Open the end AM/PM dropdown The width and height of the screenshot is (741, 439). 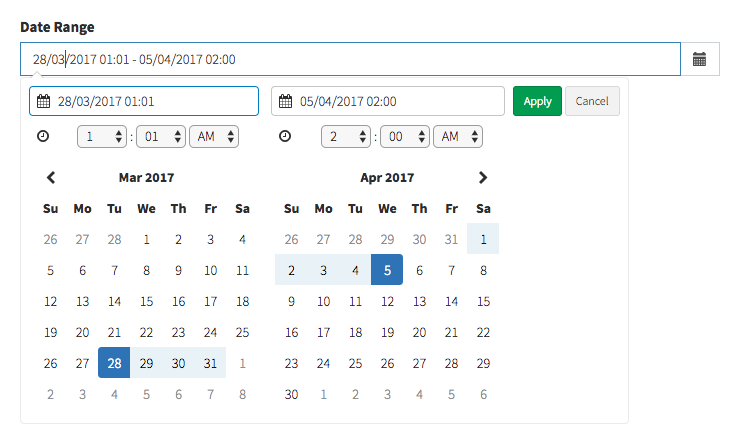pos(458,136)
